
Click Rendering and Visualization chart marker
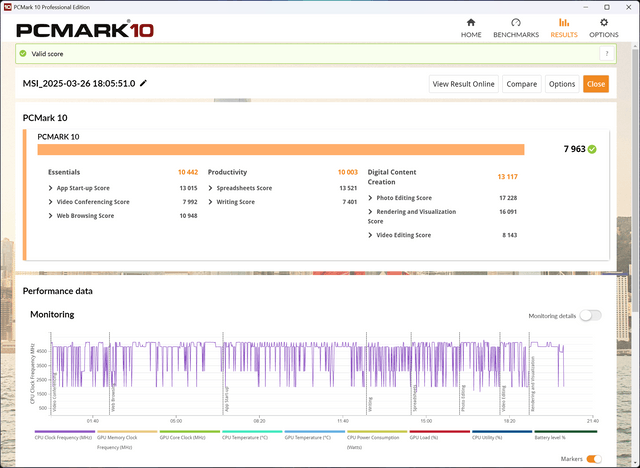(533, 384)
